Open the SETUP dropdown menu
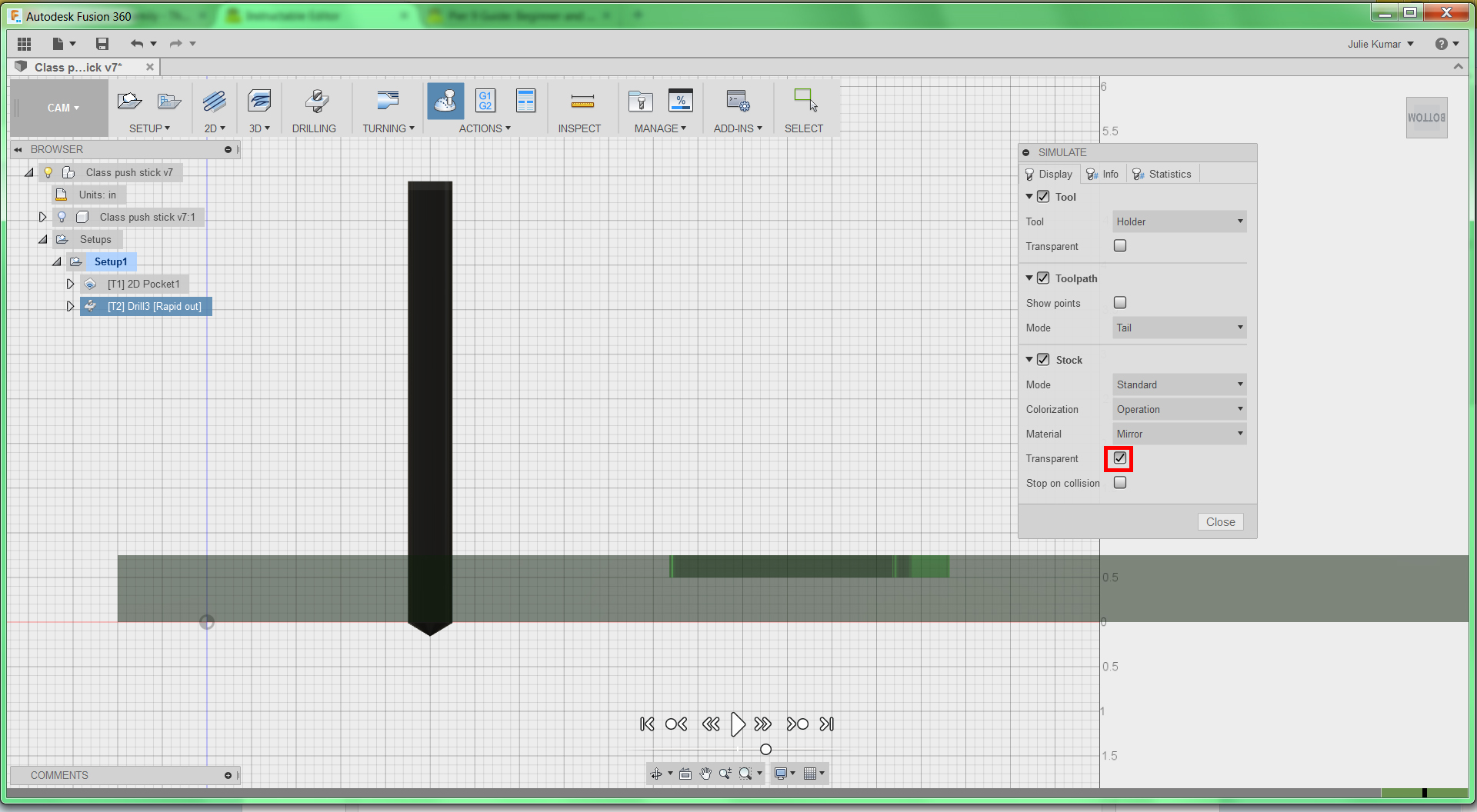1477x812 pixels. point(149,128)
